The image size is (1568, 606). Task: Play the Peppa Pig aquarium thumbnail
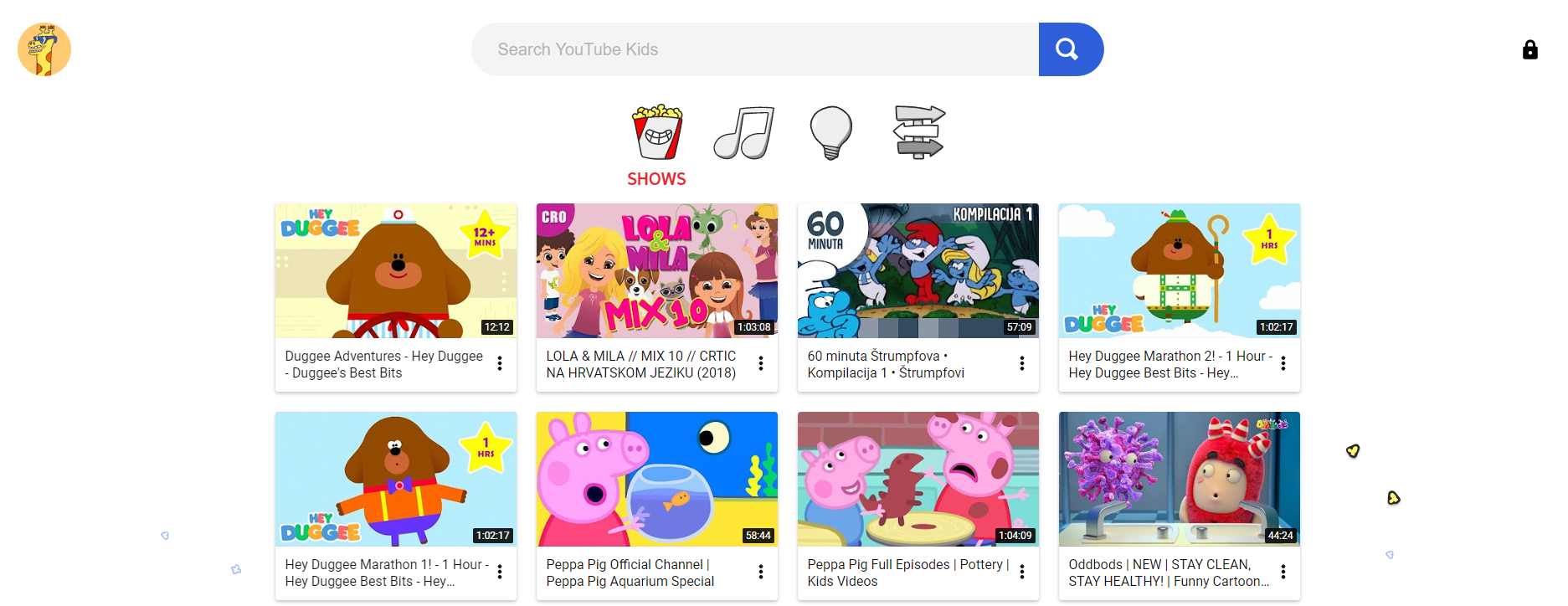click(657, 479)
